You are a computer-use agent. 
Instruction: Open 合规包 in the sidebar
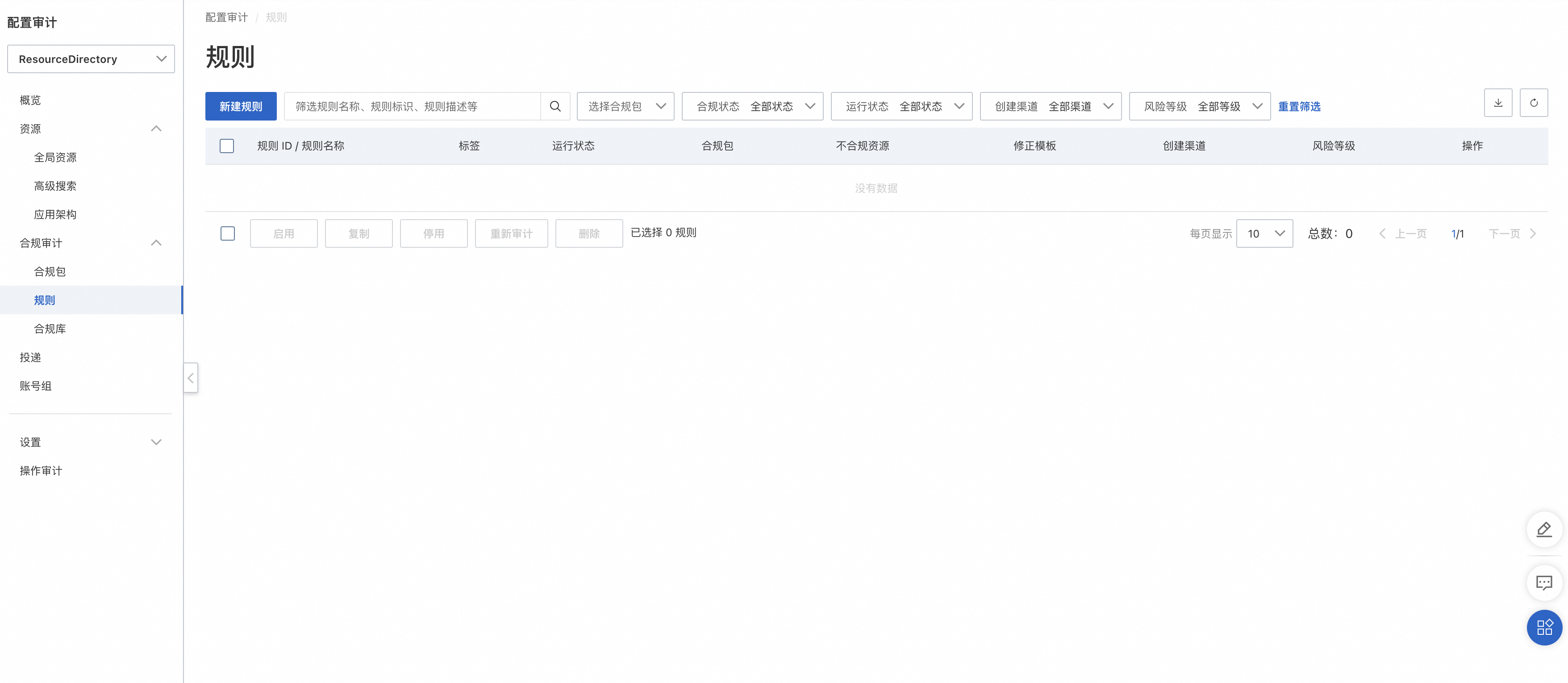click(50, 271)
